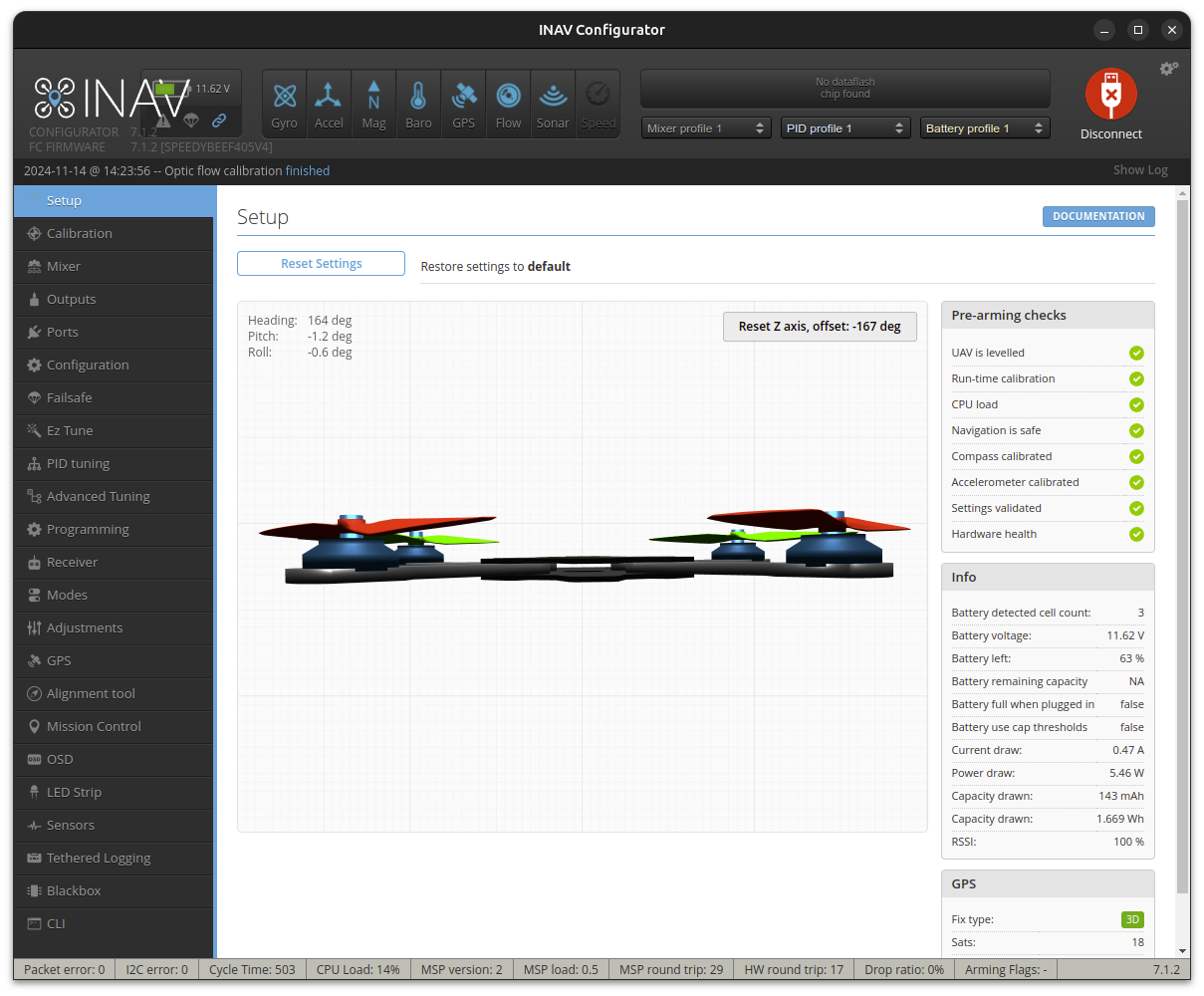Image resolution: width=1204 pixels, height=996 pixels.
Task: Open the Ports tab
Action: click(114, 332)
